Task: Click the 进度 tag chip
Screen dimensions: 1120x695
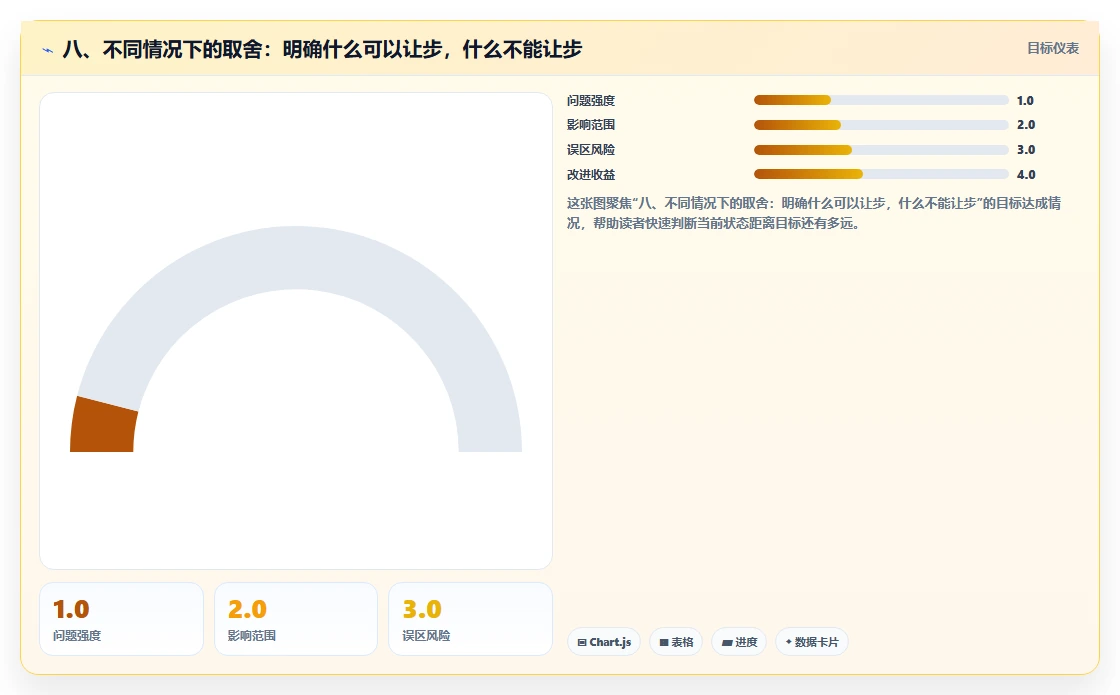Action: 739,641
